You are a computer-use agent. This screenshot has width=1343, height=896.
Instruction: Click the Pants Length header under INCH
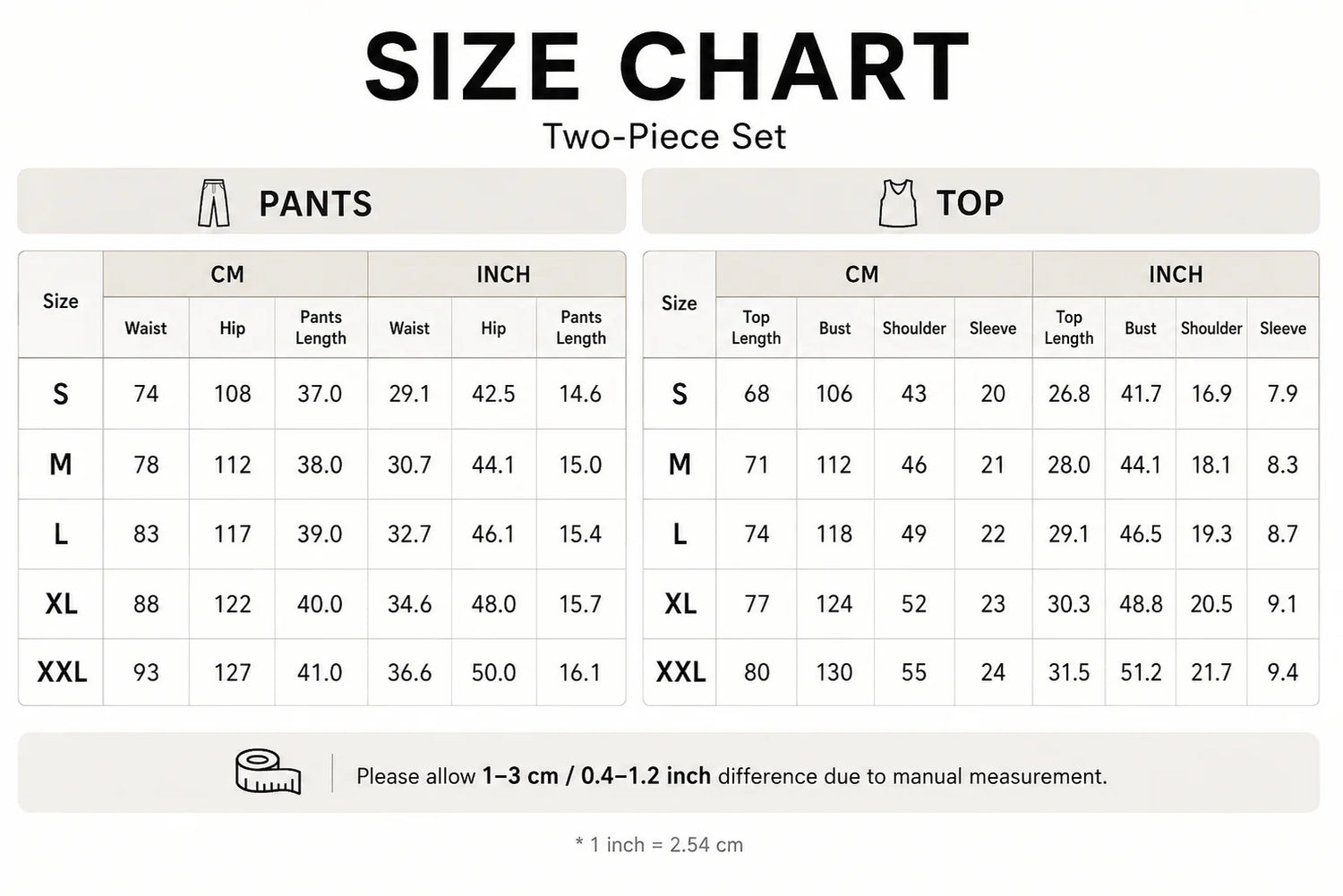[x=581, y=328]
